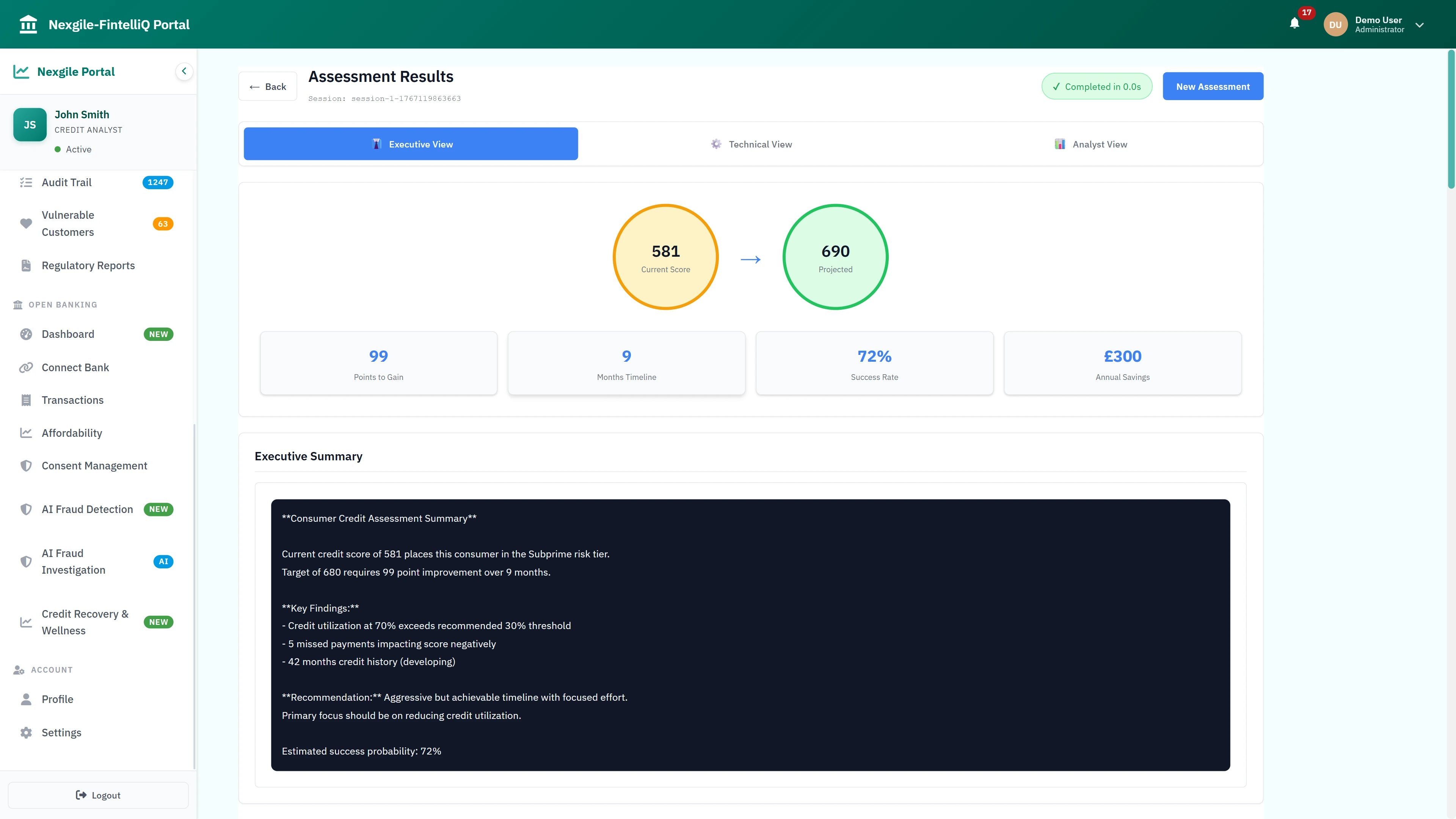Expand the Demo User account dropdown
The width and height of the screenshot is (1456, 819).
1419,25
